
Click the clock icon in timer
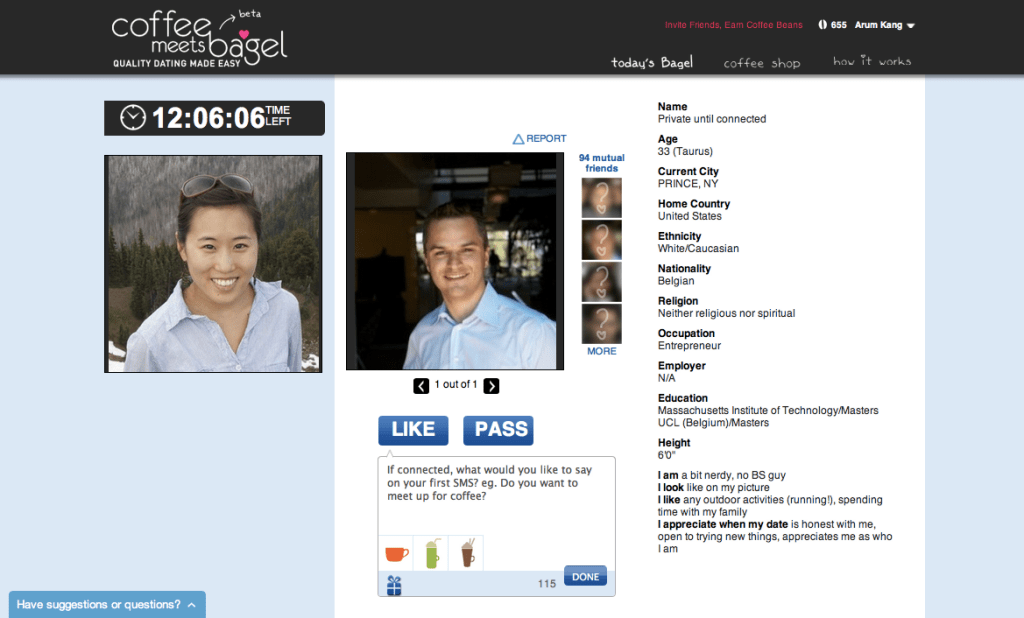[x=133, y=118]
